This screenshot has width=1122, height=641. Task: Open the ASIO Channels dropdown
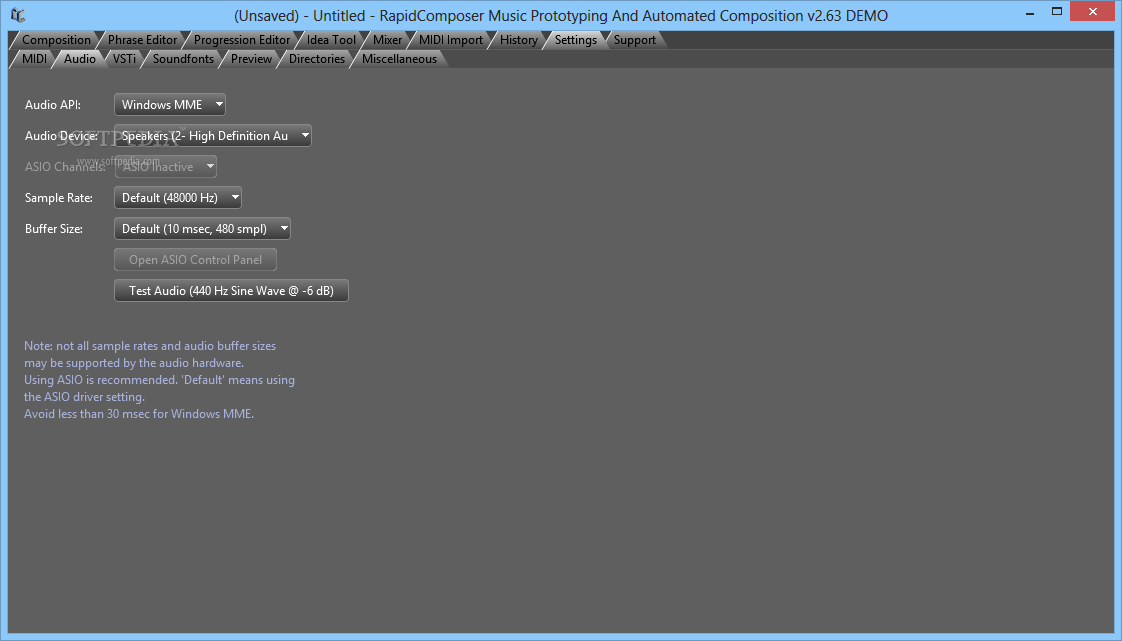coord(166,167)
